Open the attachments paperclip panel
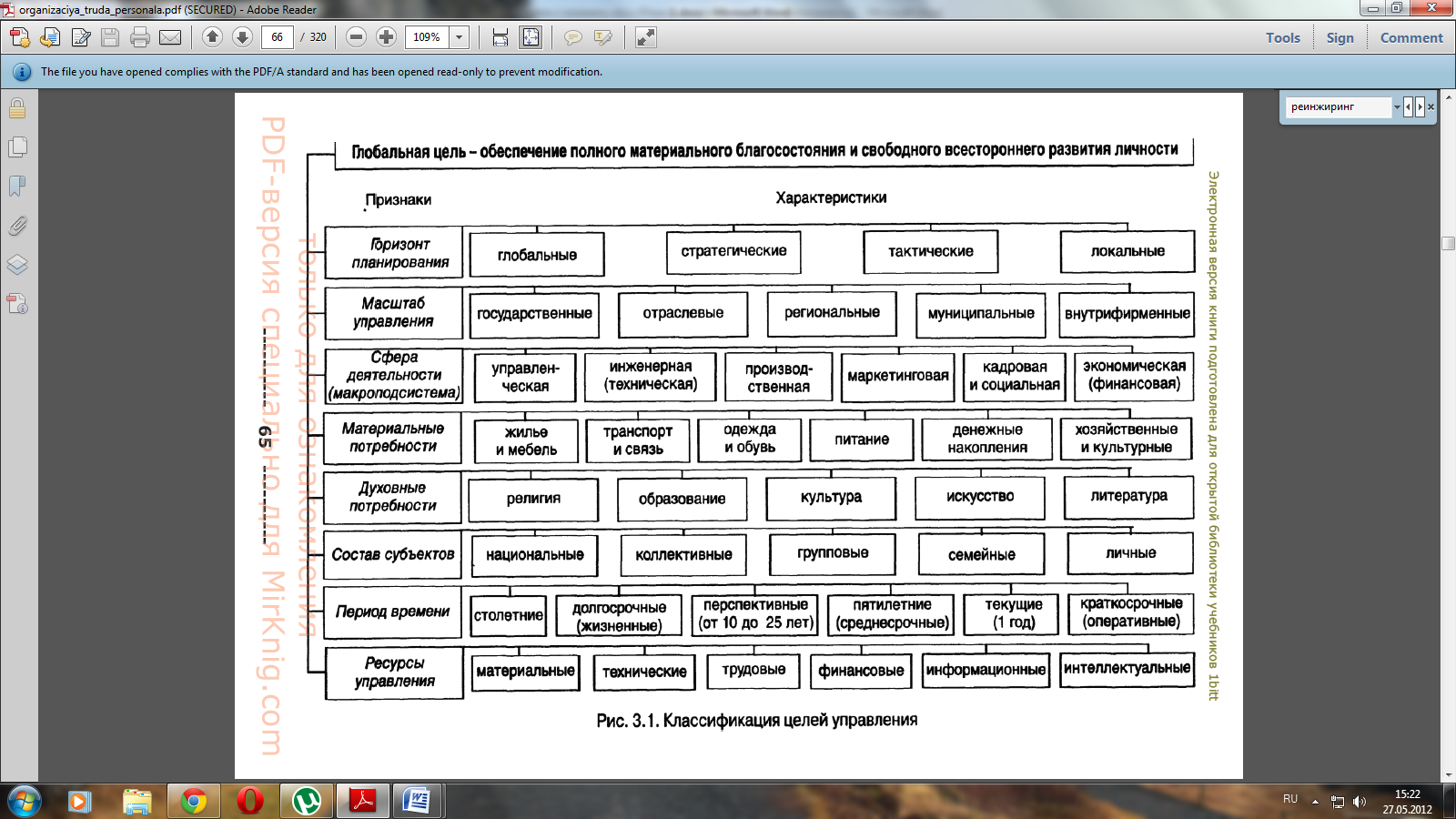Screen dimensions: 1456x819 (17, 226)
